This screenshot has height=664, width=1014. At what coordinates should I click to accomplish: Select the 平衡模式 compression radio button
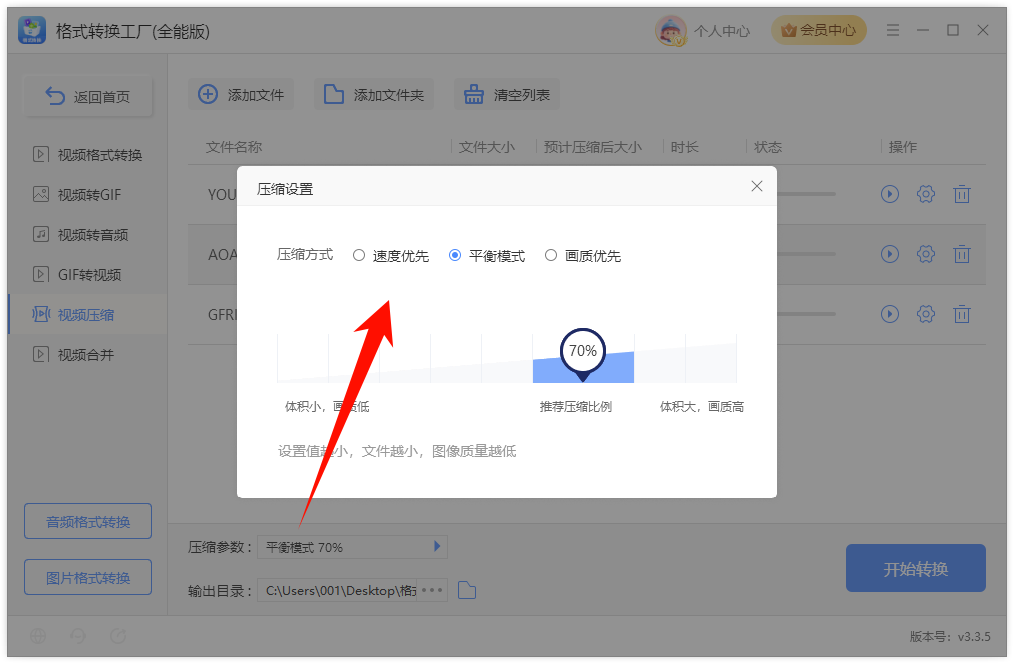(455, 255)
